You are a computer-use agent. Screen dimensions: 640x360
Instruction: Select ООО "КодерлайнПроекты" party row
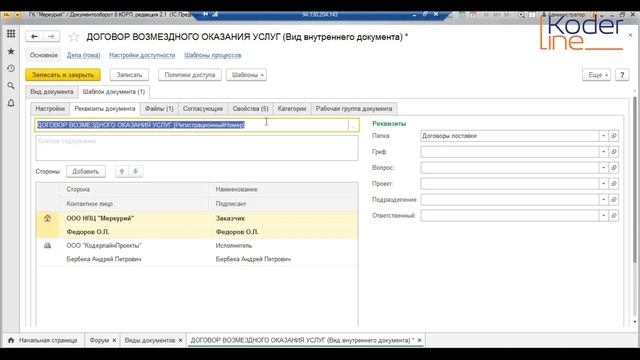click(197, 252)
